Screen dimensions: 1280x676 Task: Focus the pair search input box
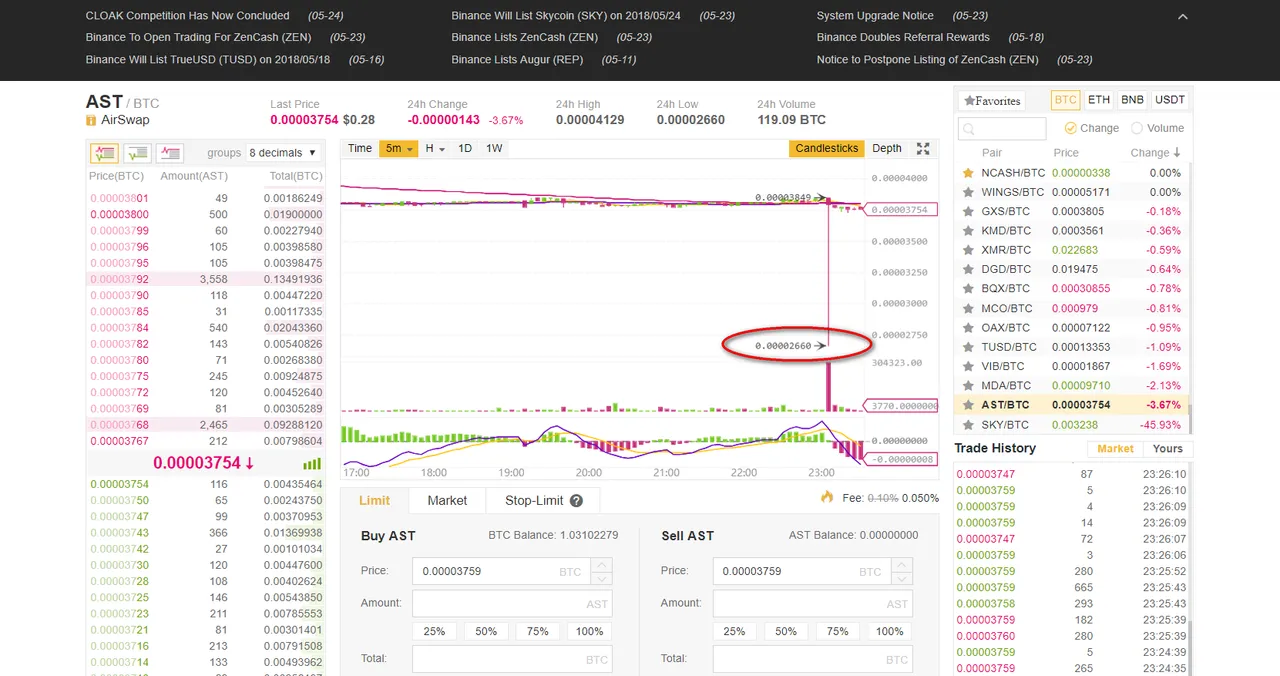(x=1002, y=129)
